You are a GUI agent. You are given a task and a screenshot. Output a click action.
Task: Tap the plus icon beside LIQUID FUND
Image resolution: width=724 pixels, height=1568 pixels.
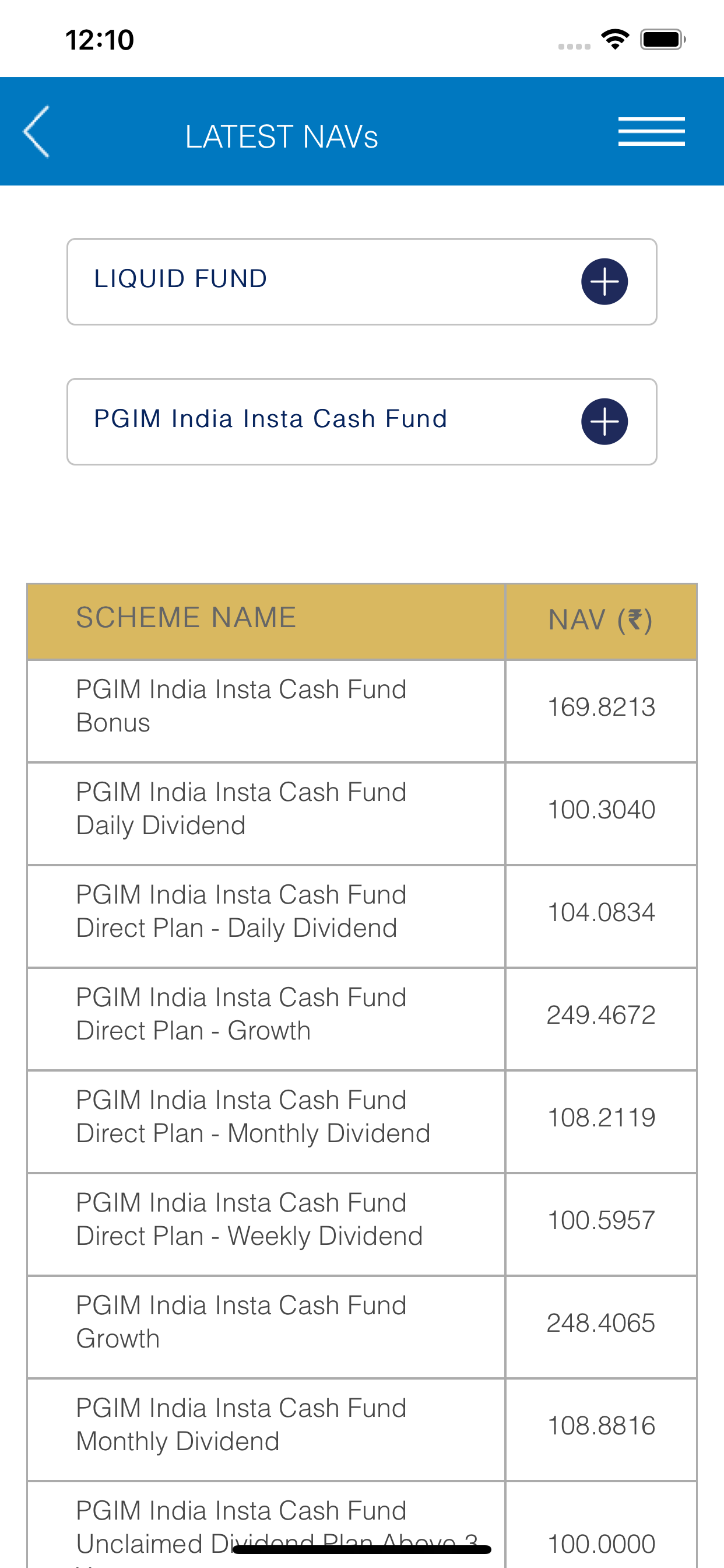click(604, 282)
